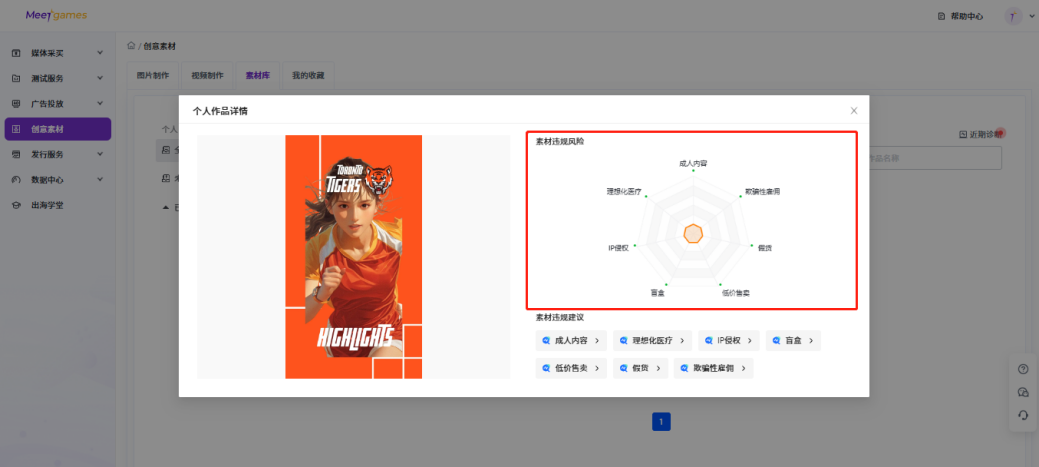1039x467 pixels.
Task: Click the user avatar icon at top right
Action: (x=1013, y=16)
